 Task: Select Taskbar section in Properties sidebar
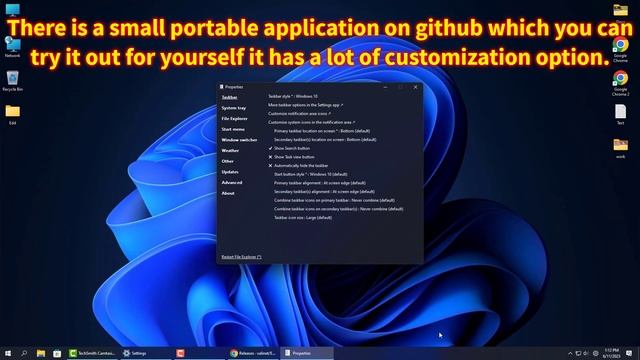(229, 98)
